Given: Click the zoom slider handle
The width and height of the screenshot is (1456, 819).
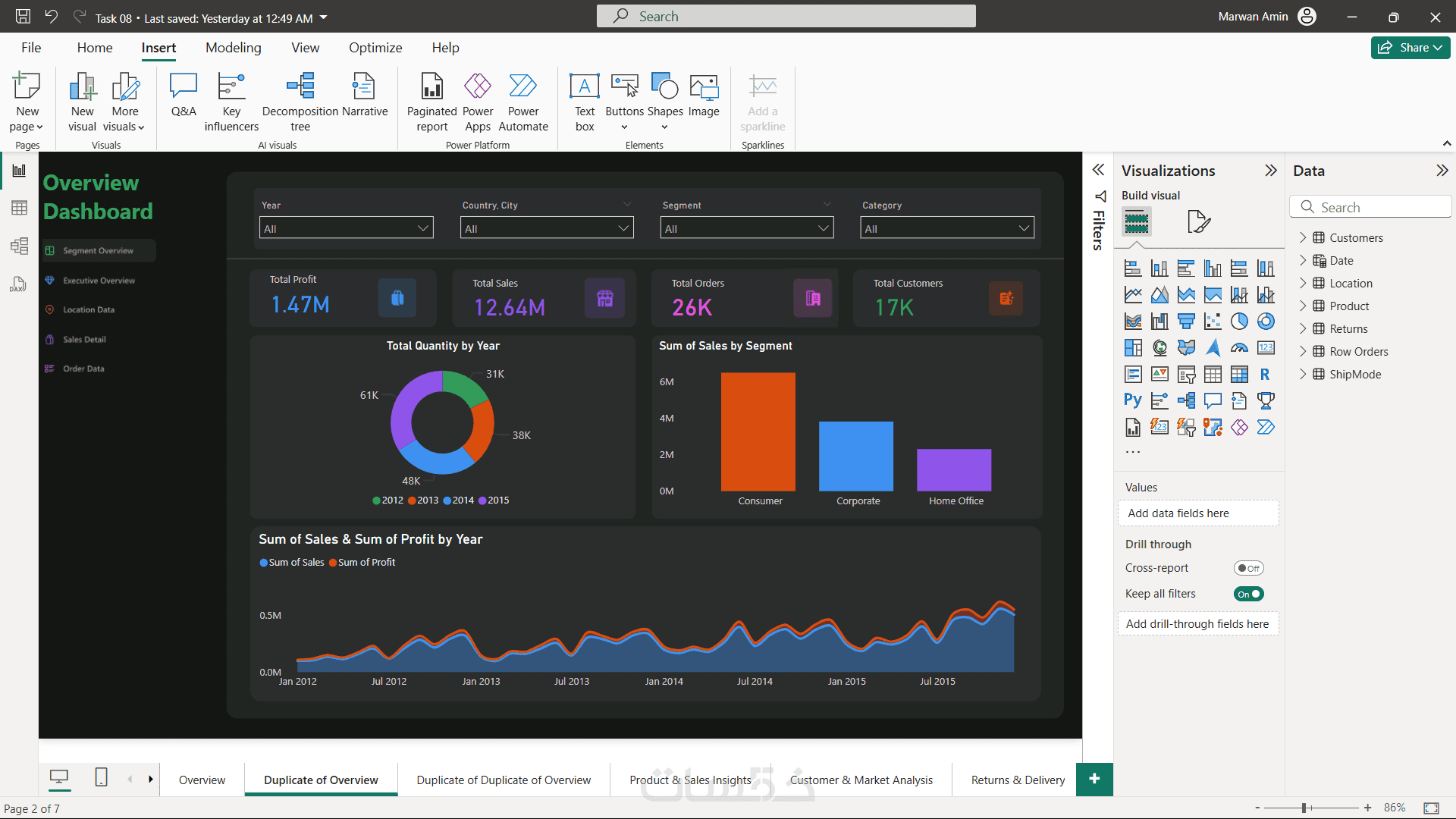Looking at the screenshot, I should coord(1304,808).
